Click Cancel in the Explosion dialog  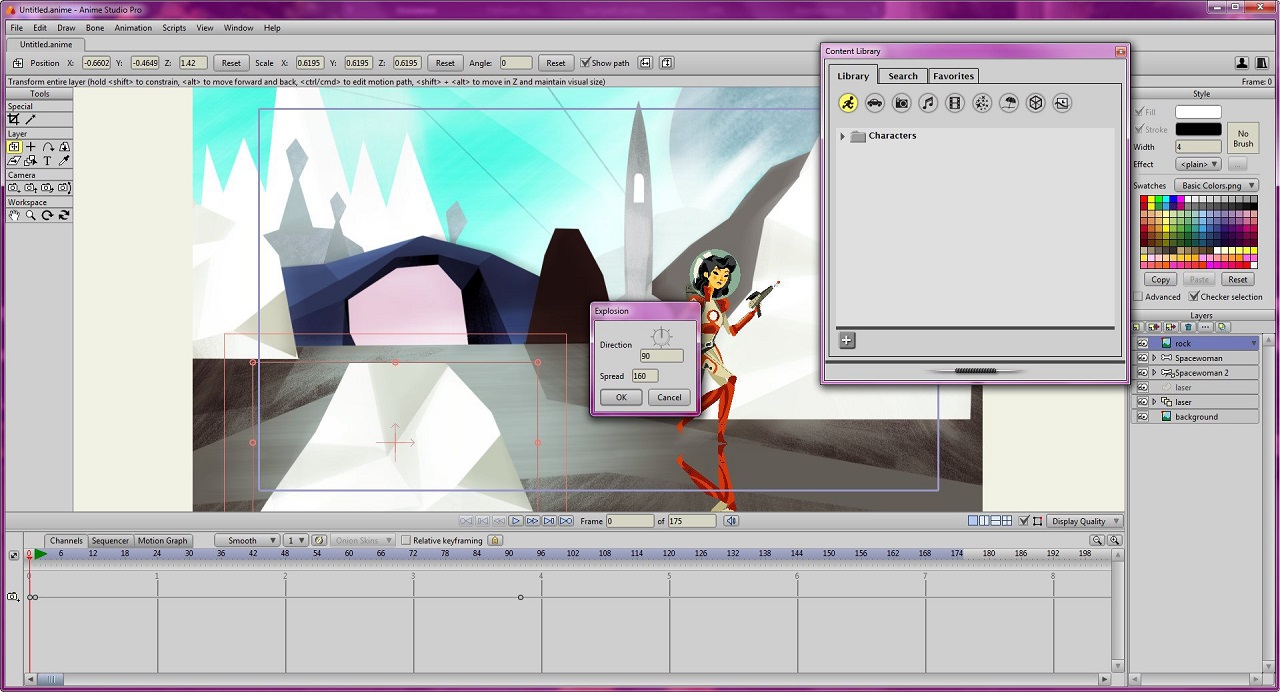pyautogui.click(x=669, y=397)
